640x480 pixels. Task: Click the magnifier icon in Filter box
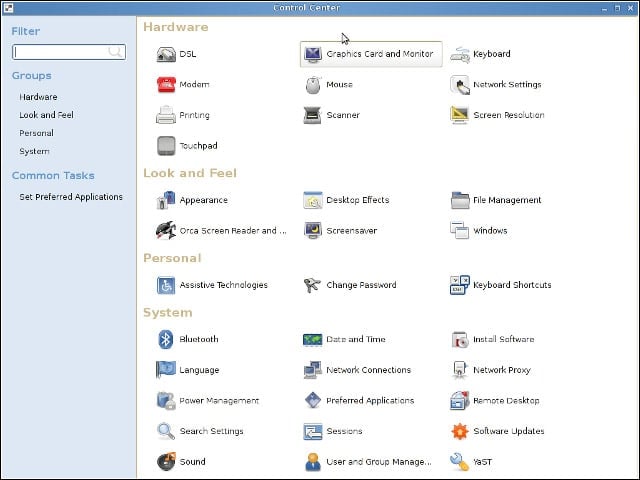[115, 51]
